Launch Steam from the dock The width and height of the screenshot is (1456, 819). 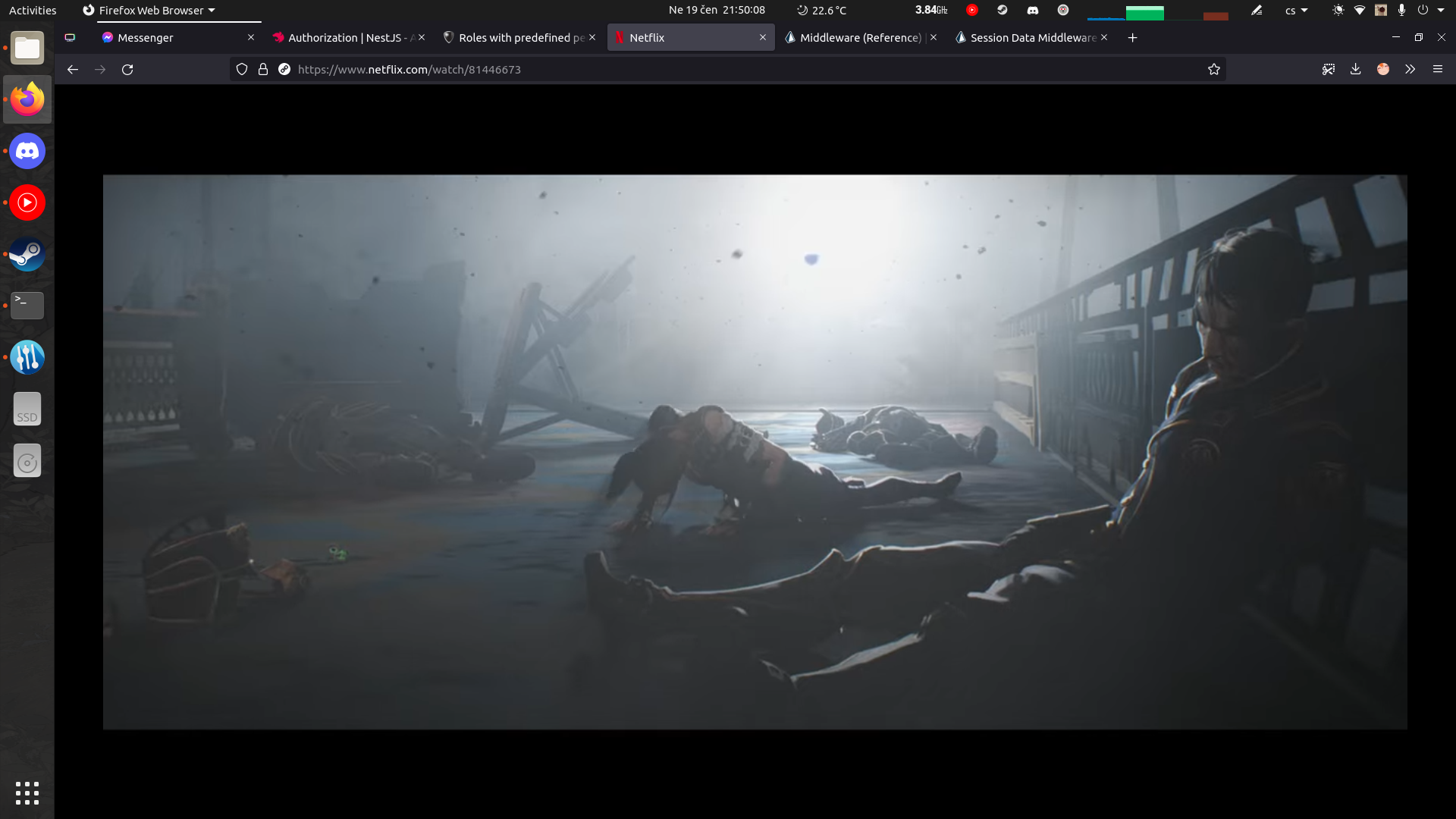point(27,255)
